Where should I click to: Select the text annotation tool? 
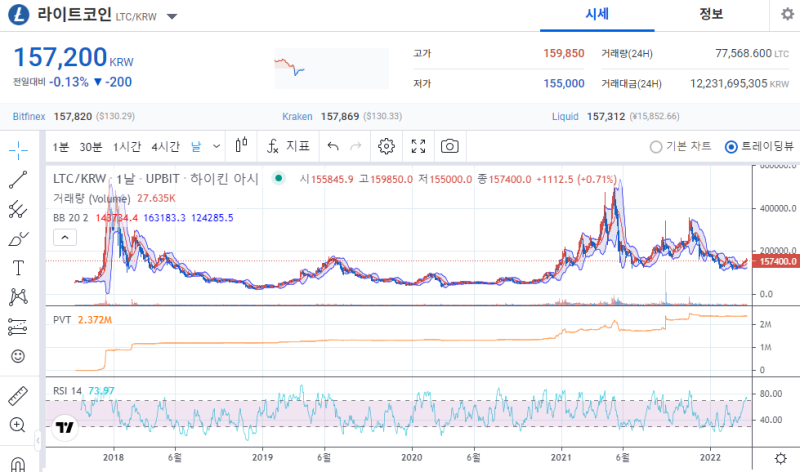coord(18,267)
